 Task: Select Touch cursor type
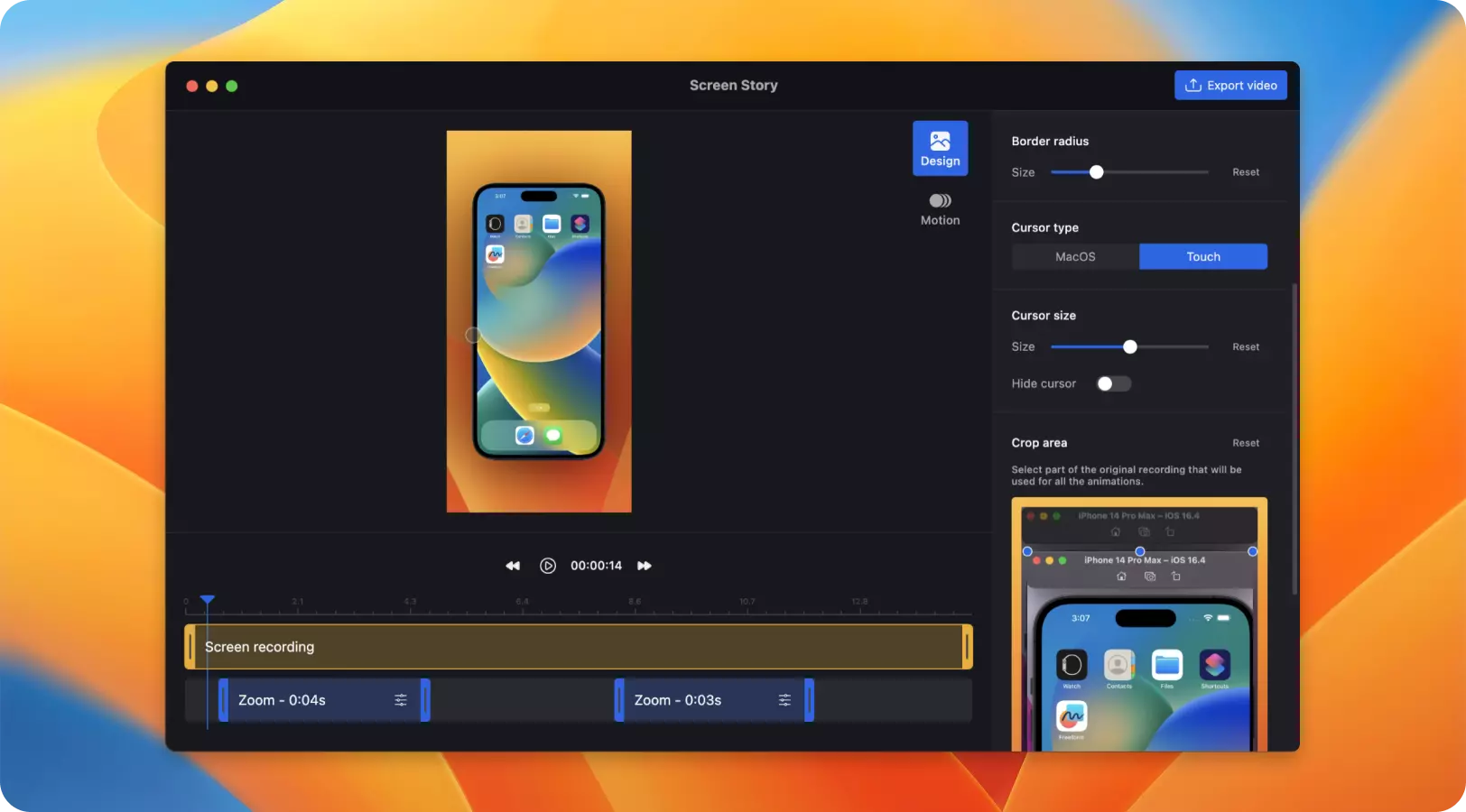click(1203, 256)
